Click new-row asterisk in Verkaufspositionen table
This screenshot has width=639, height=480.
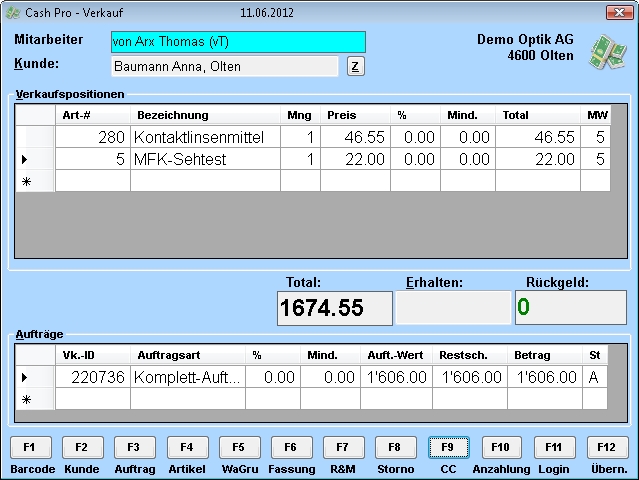coord(35,181)
